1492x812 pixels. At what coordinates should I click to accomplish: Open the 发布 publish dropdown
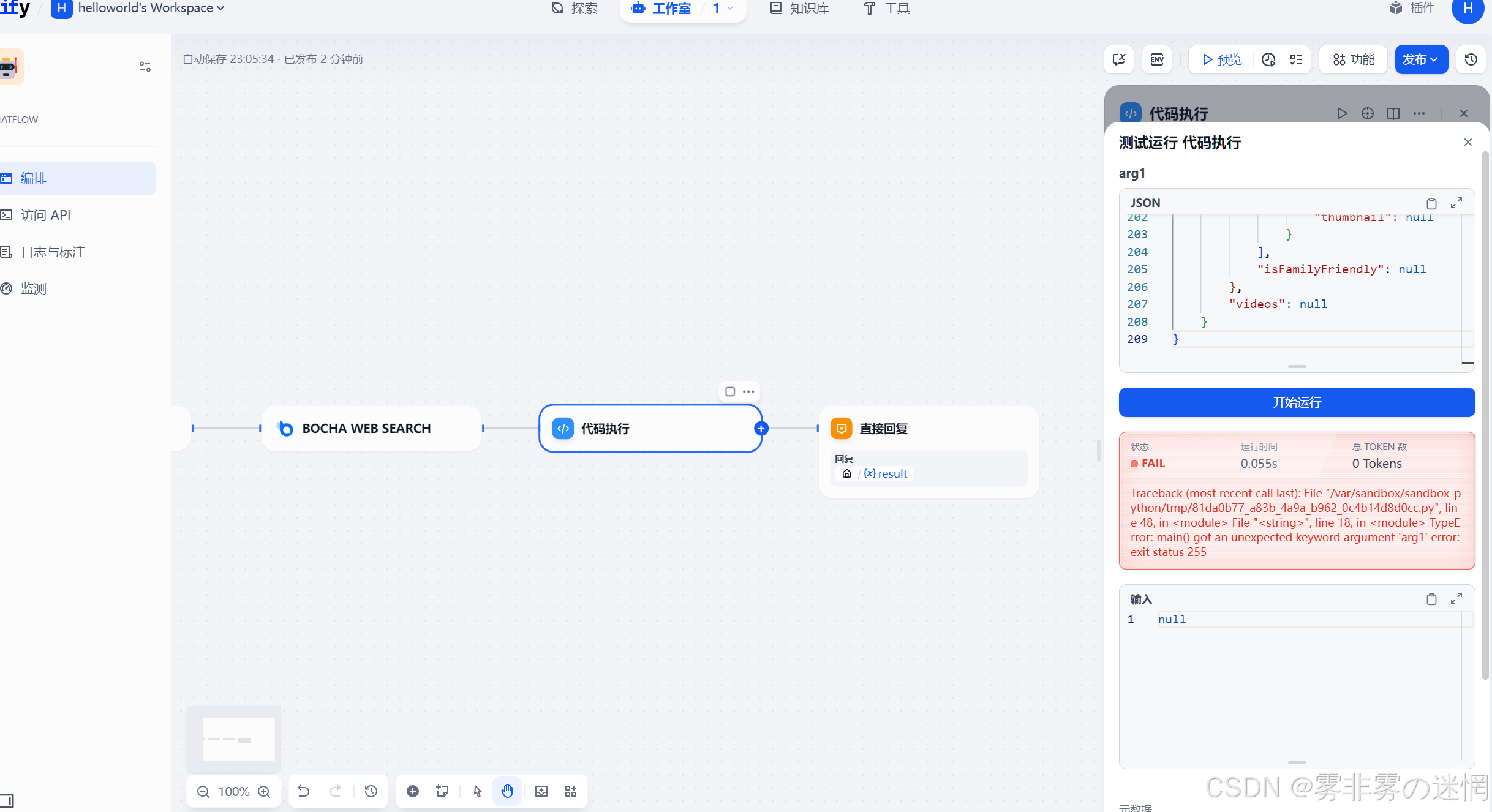[x=1421, y=59]
